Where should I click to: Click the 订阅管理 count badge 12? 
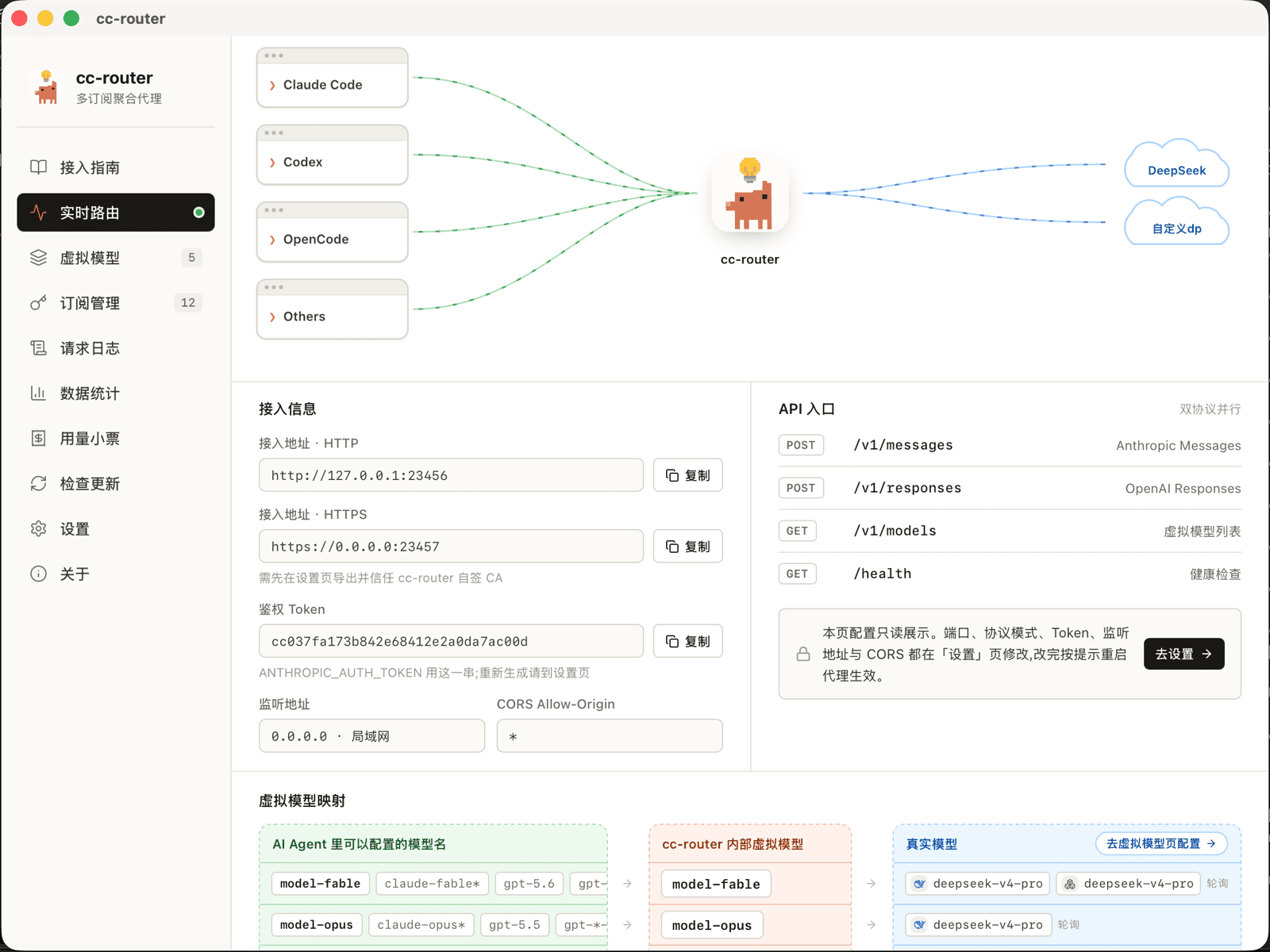[188, 303]
